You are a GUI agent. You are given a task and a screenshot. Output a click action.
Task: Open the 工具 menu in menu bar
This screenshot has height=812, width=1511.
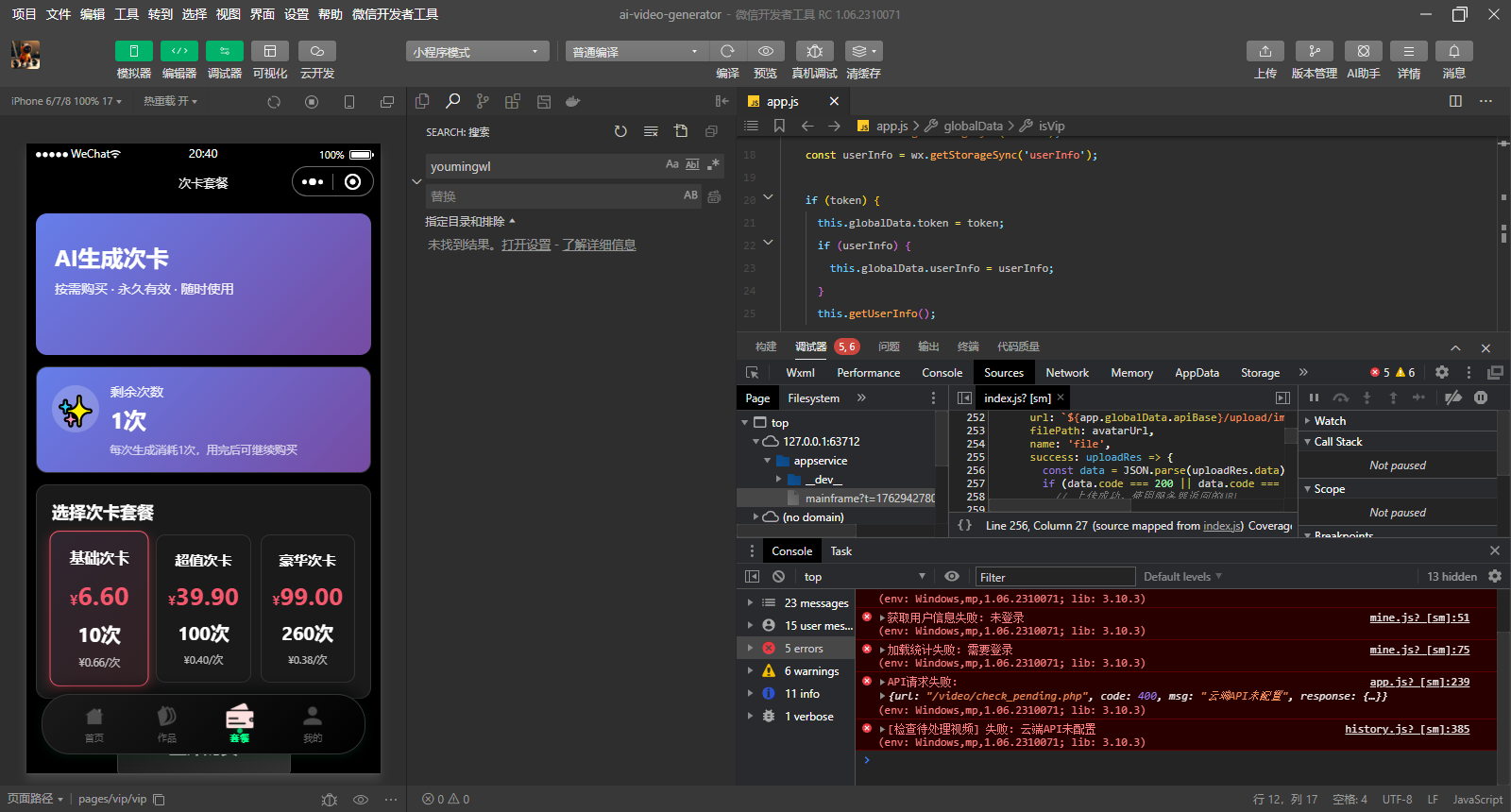pyautogui.click(x=127, y=14)
